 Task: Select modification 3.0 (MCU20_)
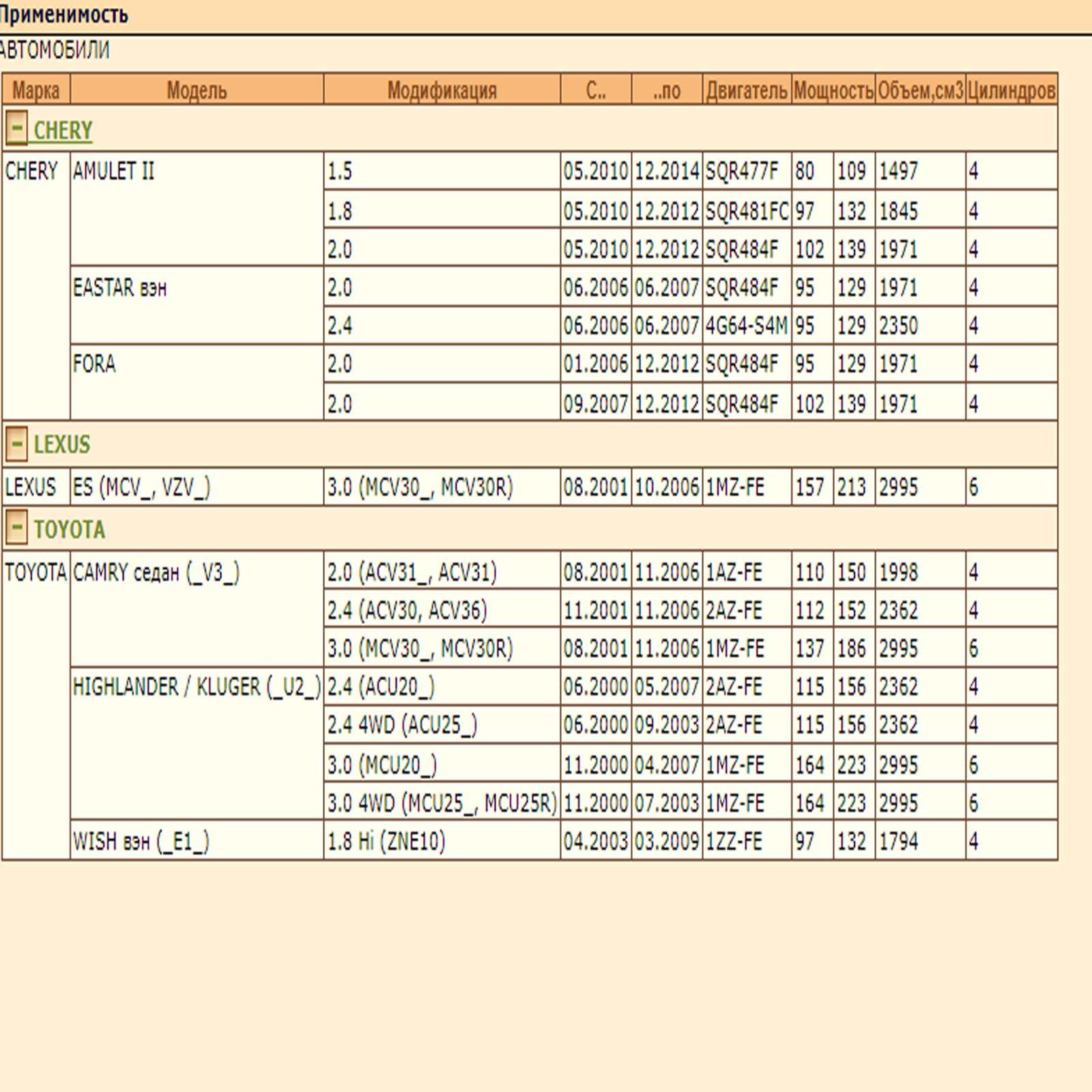(382, 764)
